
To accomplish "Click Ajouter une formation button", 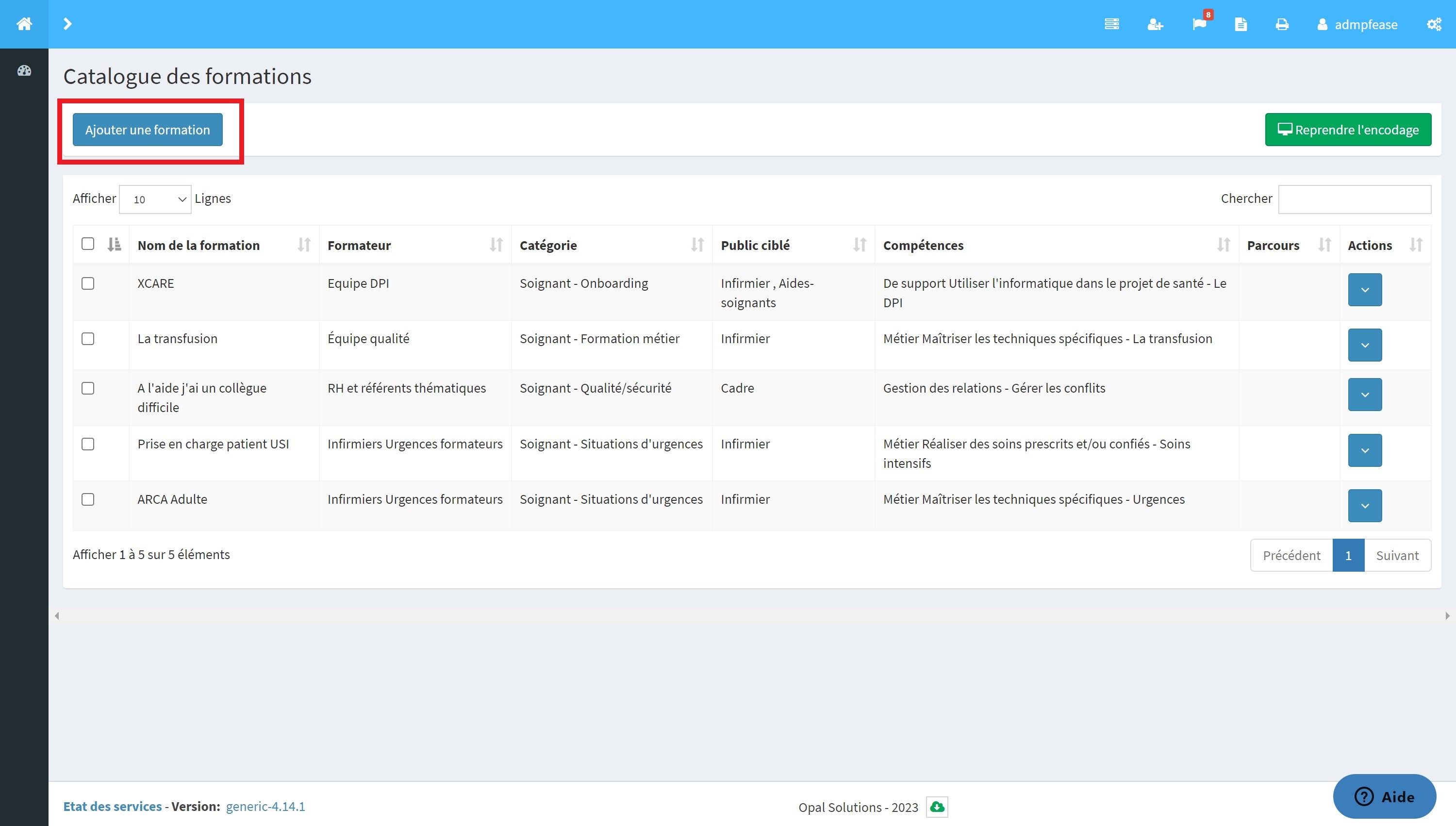I will pos(148,130).
